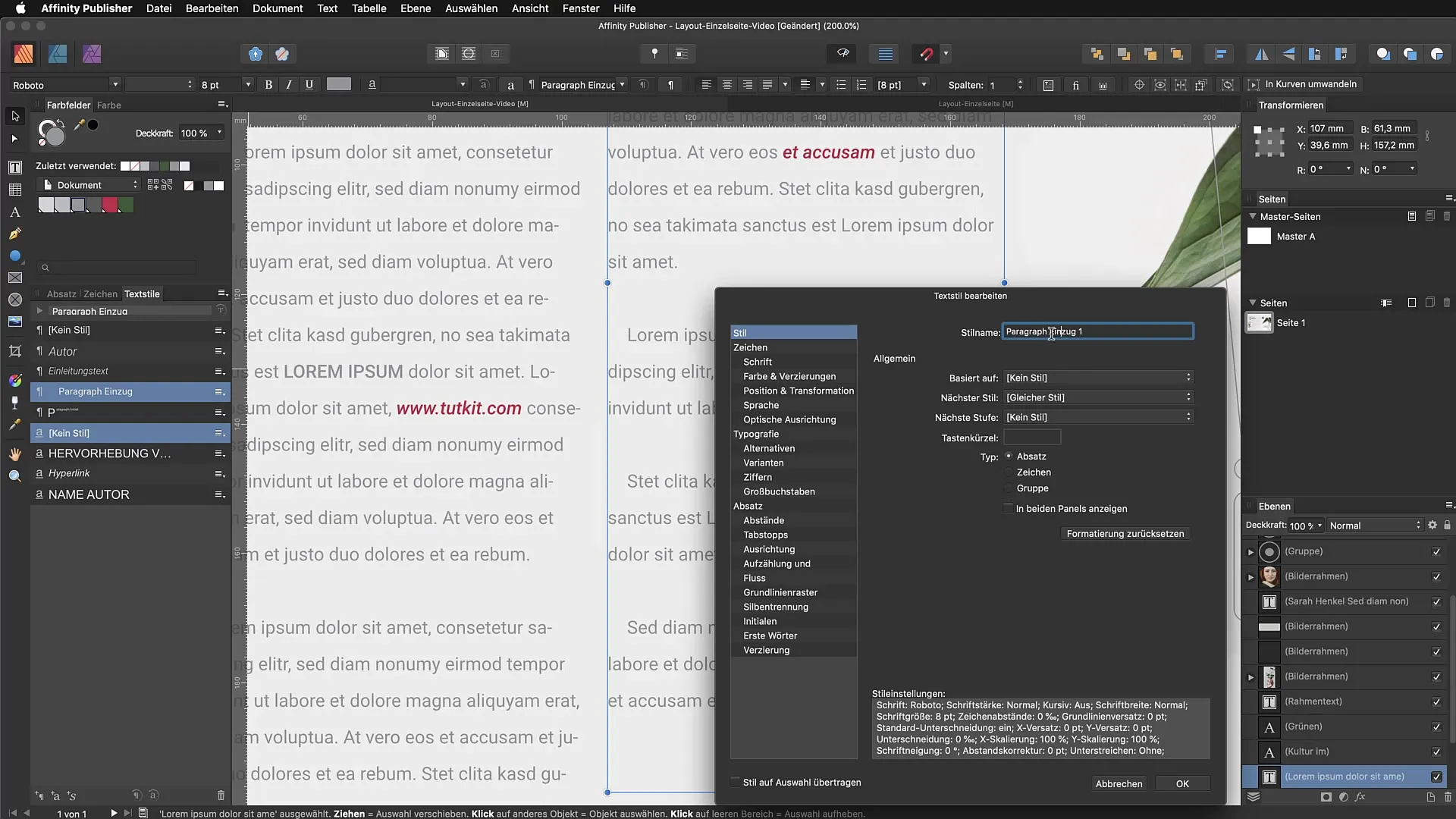The height and width of the screenshot is (819, 1456).
Task: Toggle preview mode eye icon
Action: pyautogui.click(x=843, y=54)
